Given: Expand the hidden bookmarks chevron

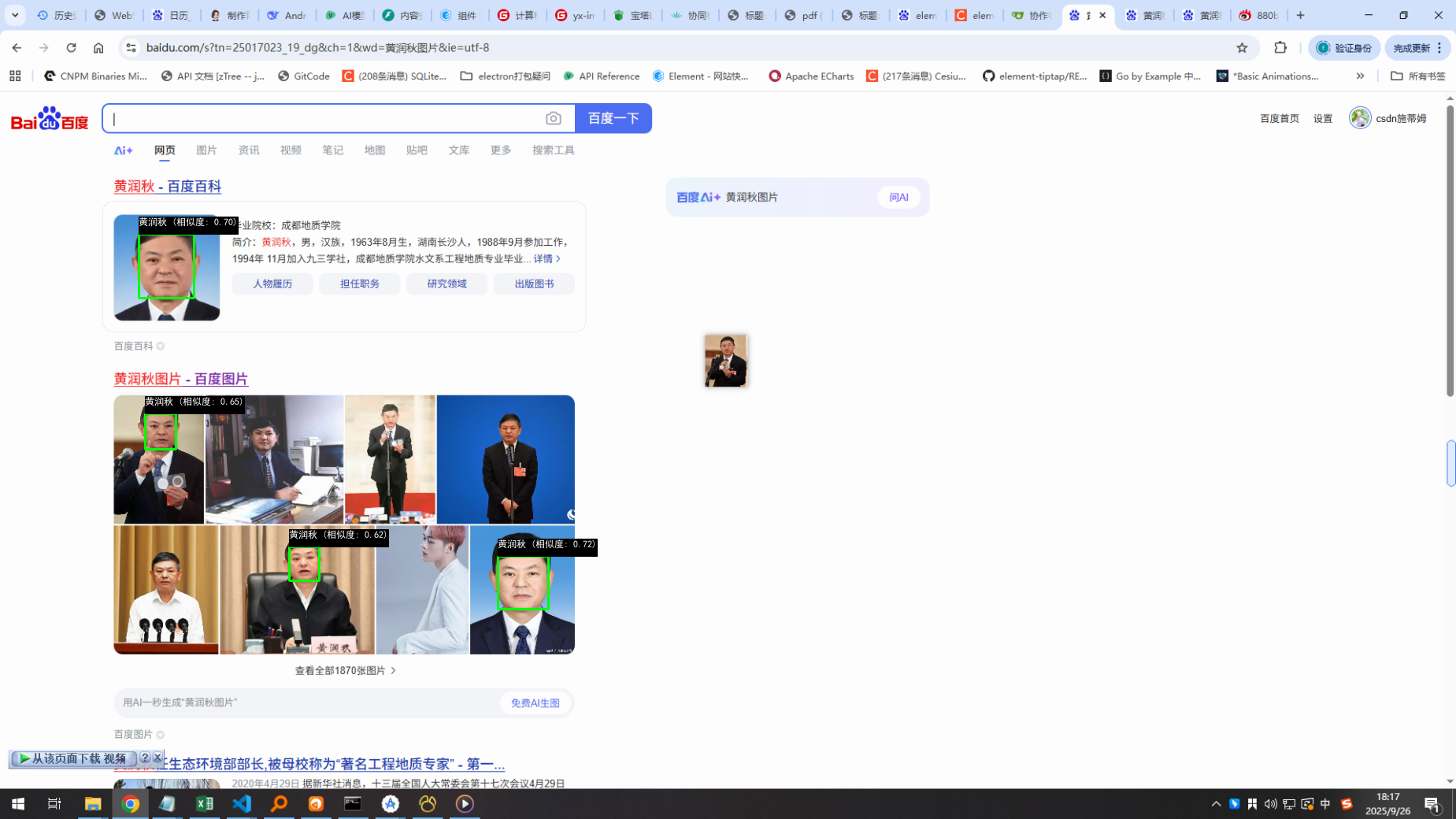Looking at the screenshot, I should (x=1360, y=76).
